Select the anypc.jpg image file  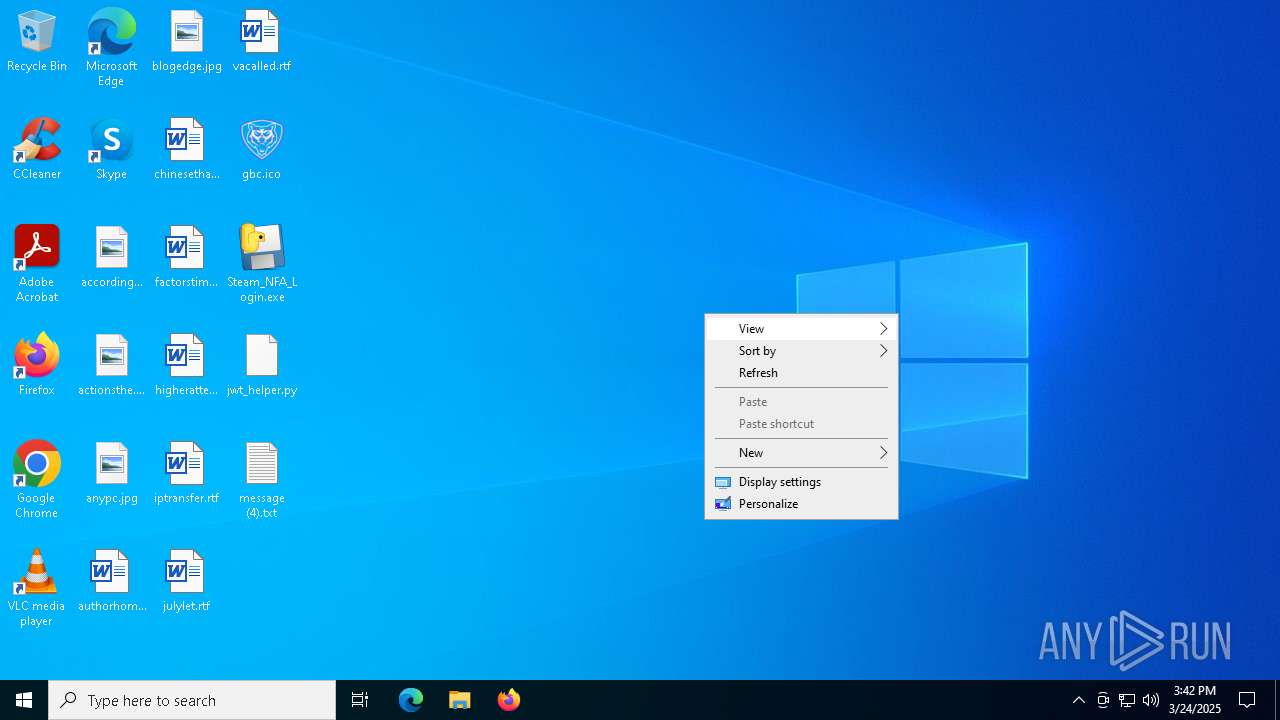[x=111, y=474]
